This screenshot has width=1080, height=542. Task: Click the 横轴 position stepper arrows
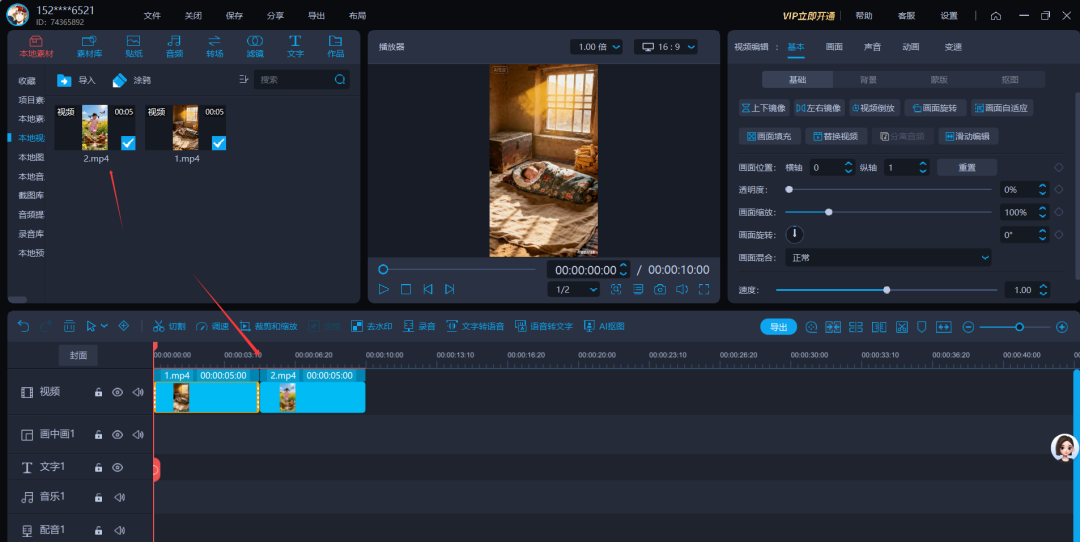[x=849, y=167]
